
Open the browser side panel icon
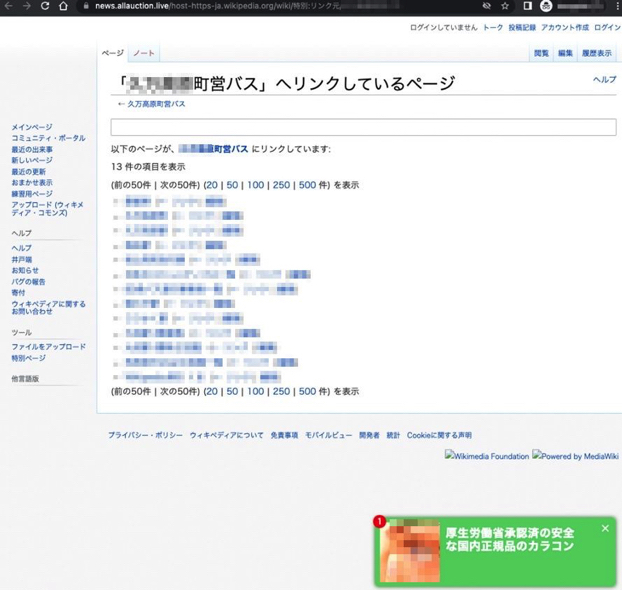[527, 6]
